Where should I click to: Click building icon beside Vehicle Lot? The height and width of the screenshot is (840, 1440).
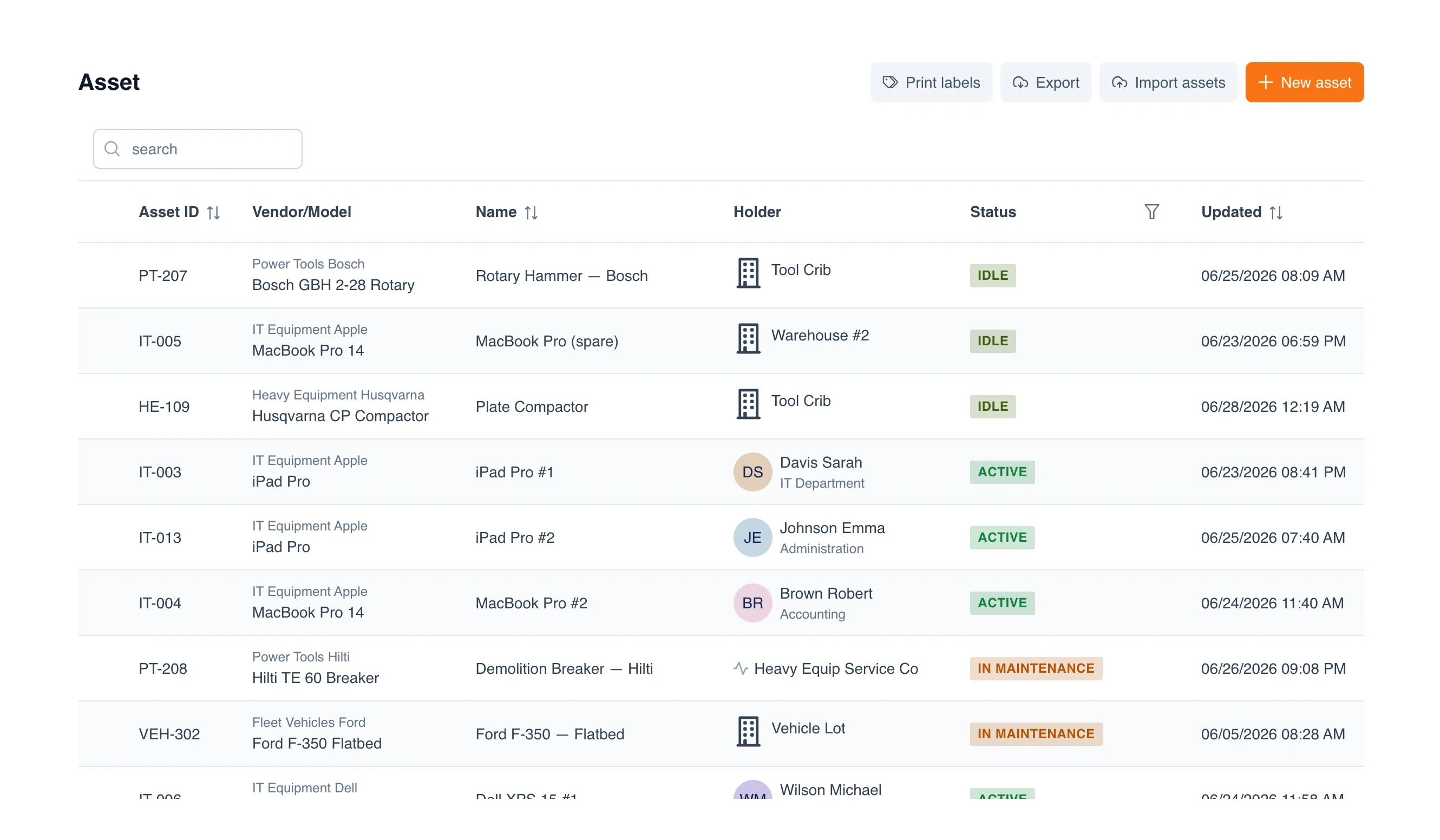pos(748,731)
